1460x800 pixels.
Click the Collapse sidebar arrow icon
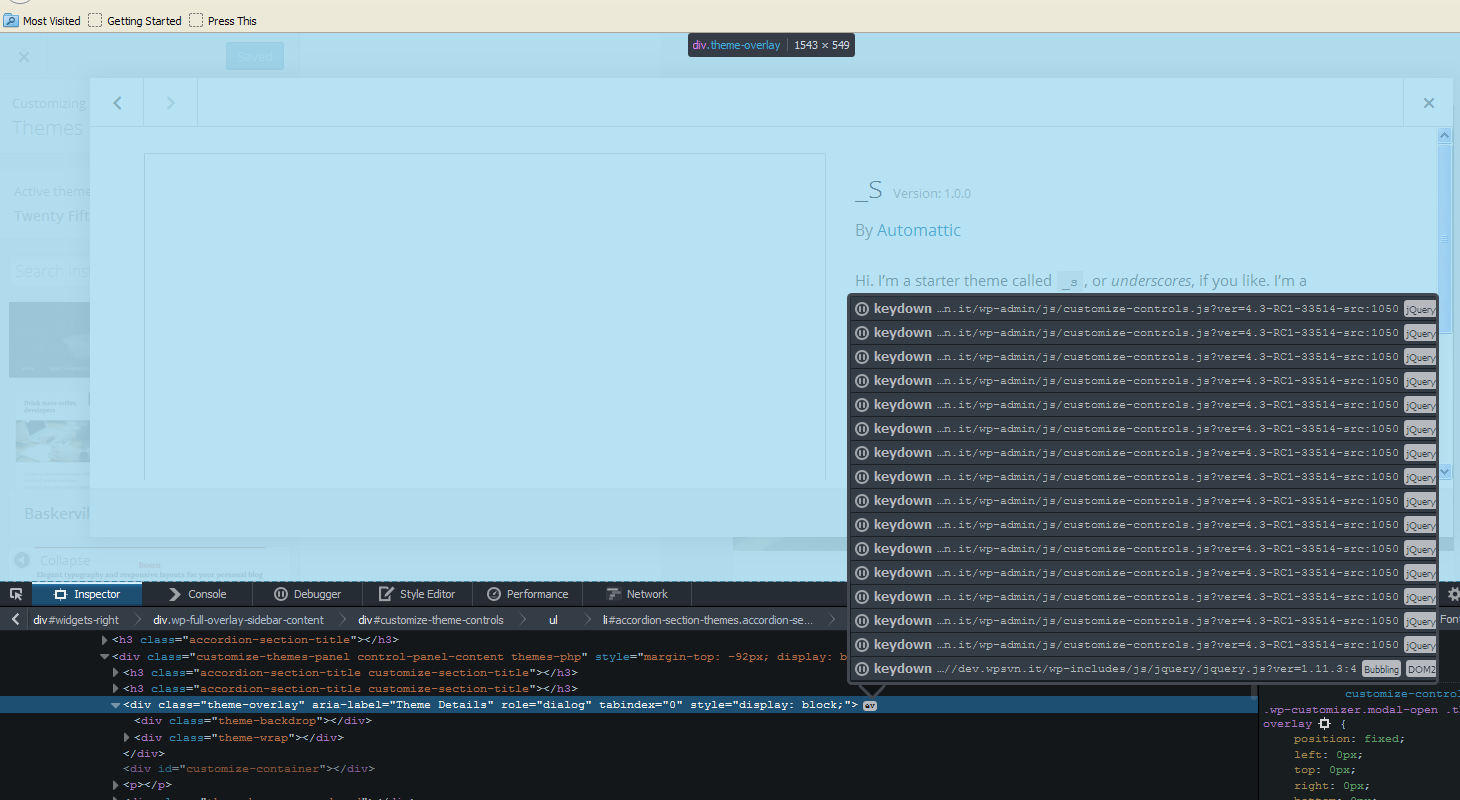[22, 560]
